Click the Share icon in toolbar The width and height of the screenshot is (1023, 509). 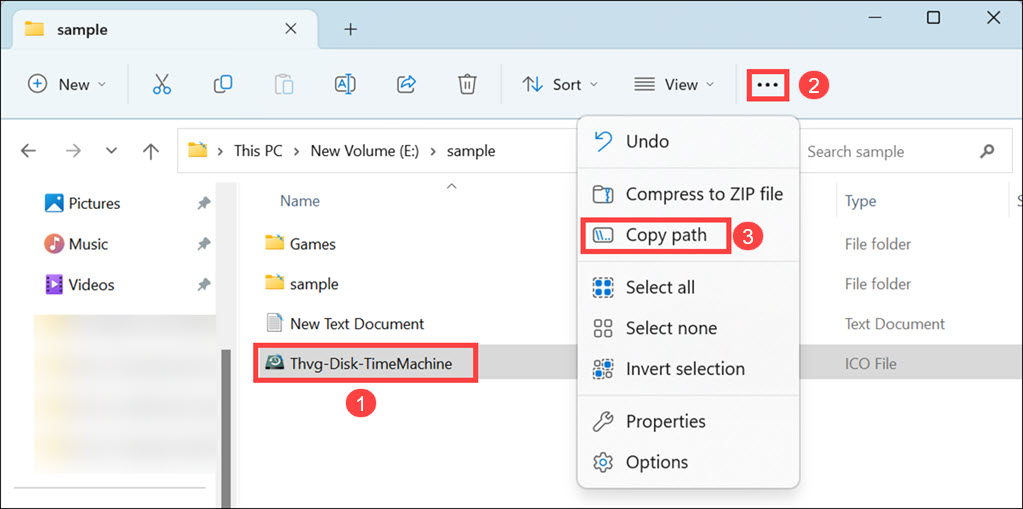[x=406, y=85]
